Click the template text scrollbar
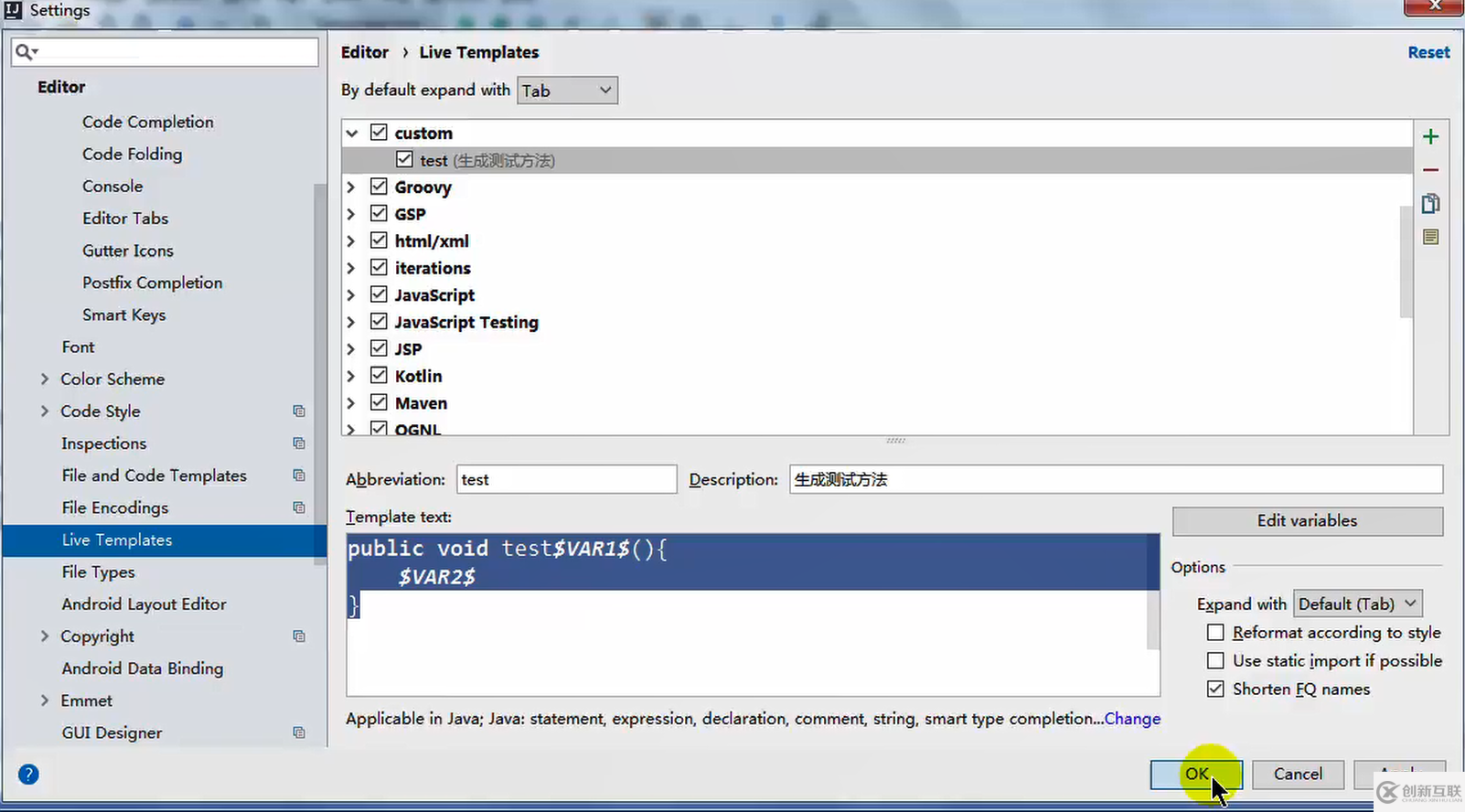 coord(1154,592)
